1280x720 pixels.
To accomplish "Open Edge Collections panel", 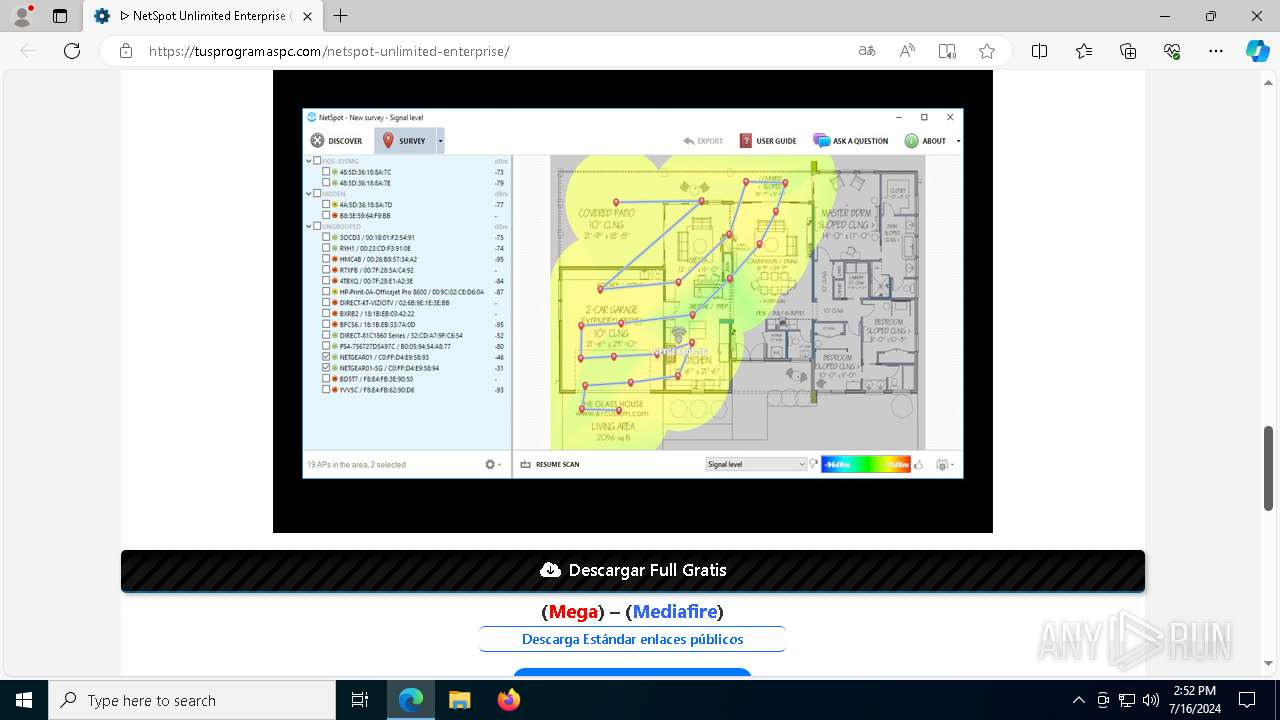I will [x=1128, y=51].
